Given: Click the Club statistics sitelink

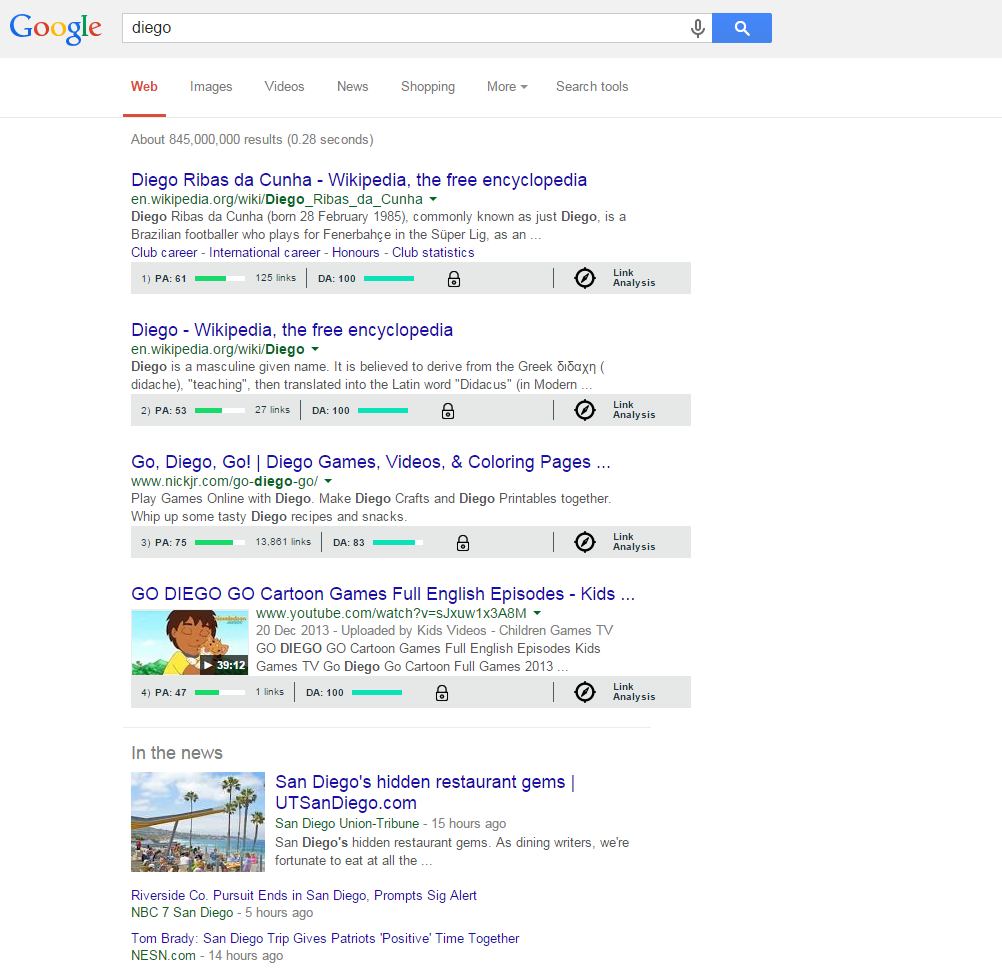Looking at the screenshot, I should coord(433,252).
